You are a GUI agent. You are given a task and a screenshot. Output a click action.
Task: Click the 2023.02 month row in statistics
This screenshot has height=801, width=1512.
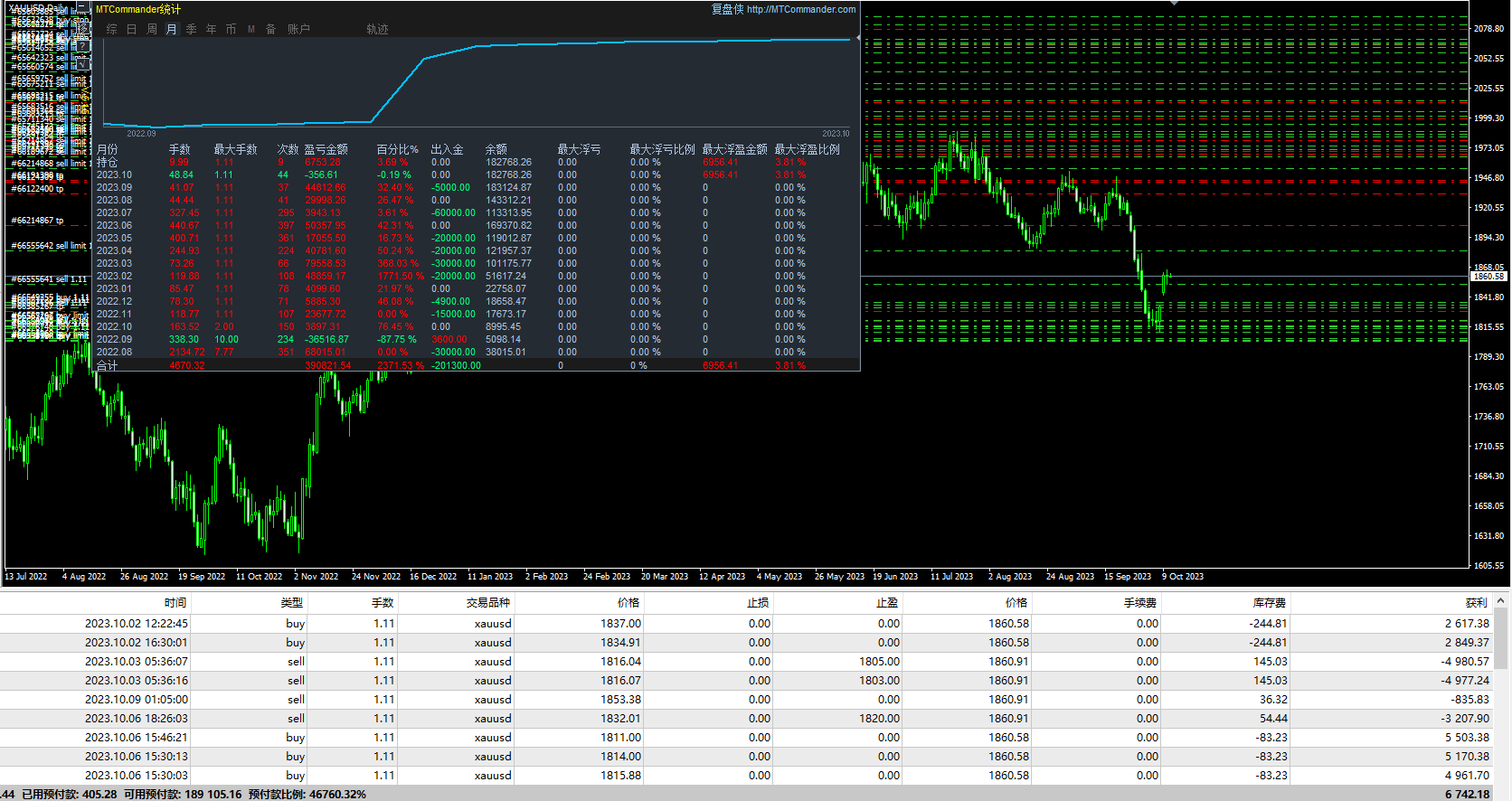[477, 276]
